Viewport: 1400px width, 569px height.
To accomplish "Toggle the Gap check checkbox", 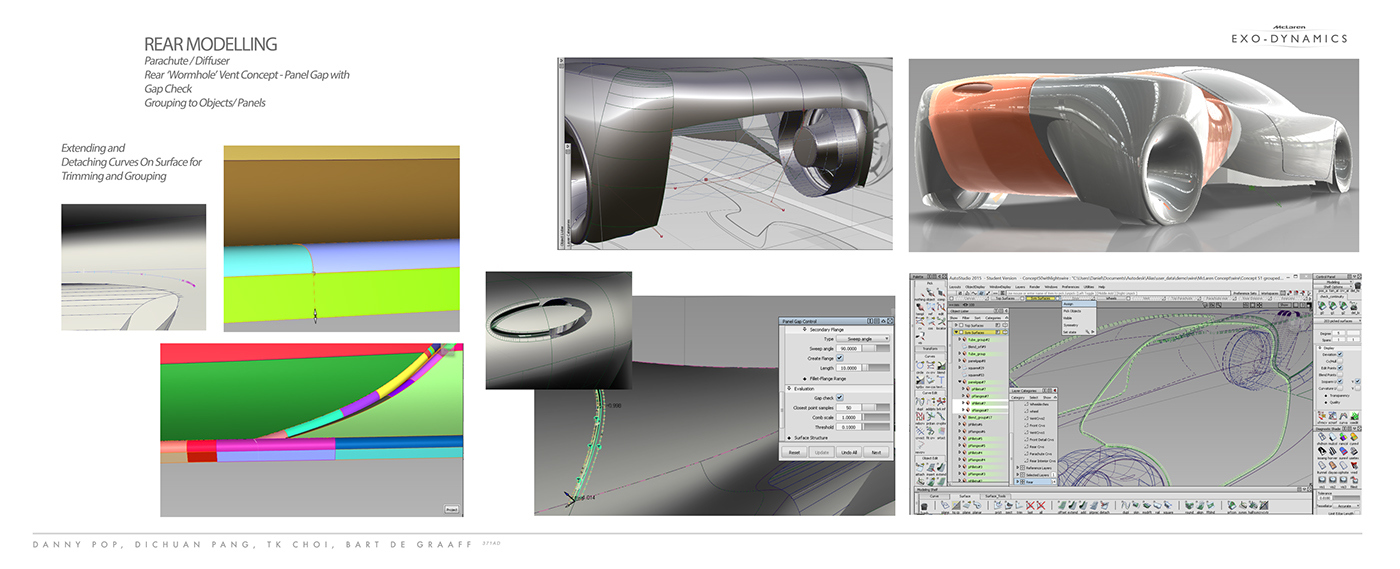I will pyautogui.click(x=839, y=397).
